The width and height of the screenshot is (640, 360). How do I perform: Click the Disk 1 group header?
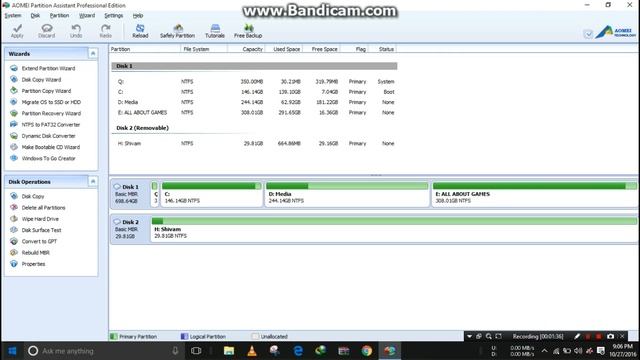(254, 66)
